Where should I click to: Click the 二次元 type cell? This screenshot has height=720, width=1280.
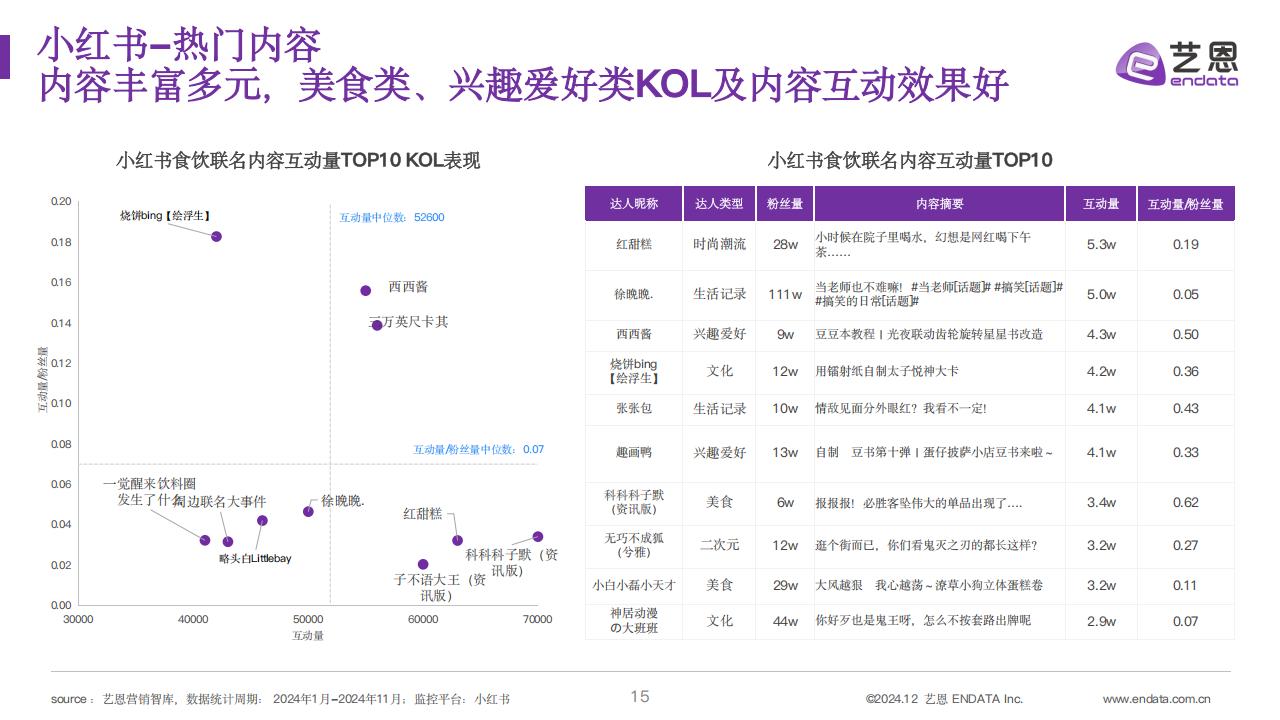click(719, 545)
